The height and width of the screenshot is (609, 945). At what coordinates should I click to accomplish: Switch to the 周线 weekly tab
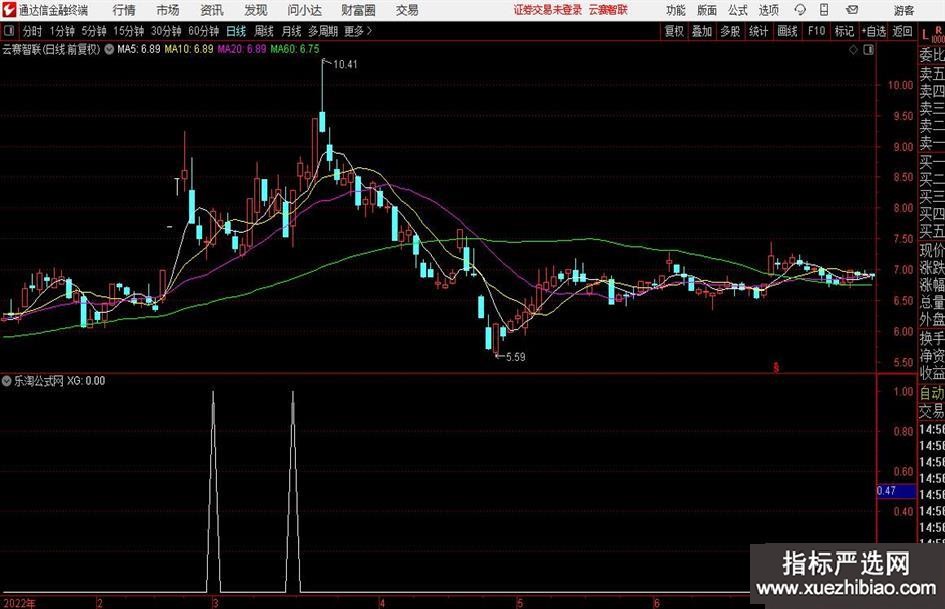coord(264,31)
